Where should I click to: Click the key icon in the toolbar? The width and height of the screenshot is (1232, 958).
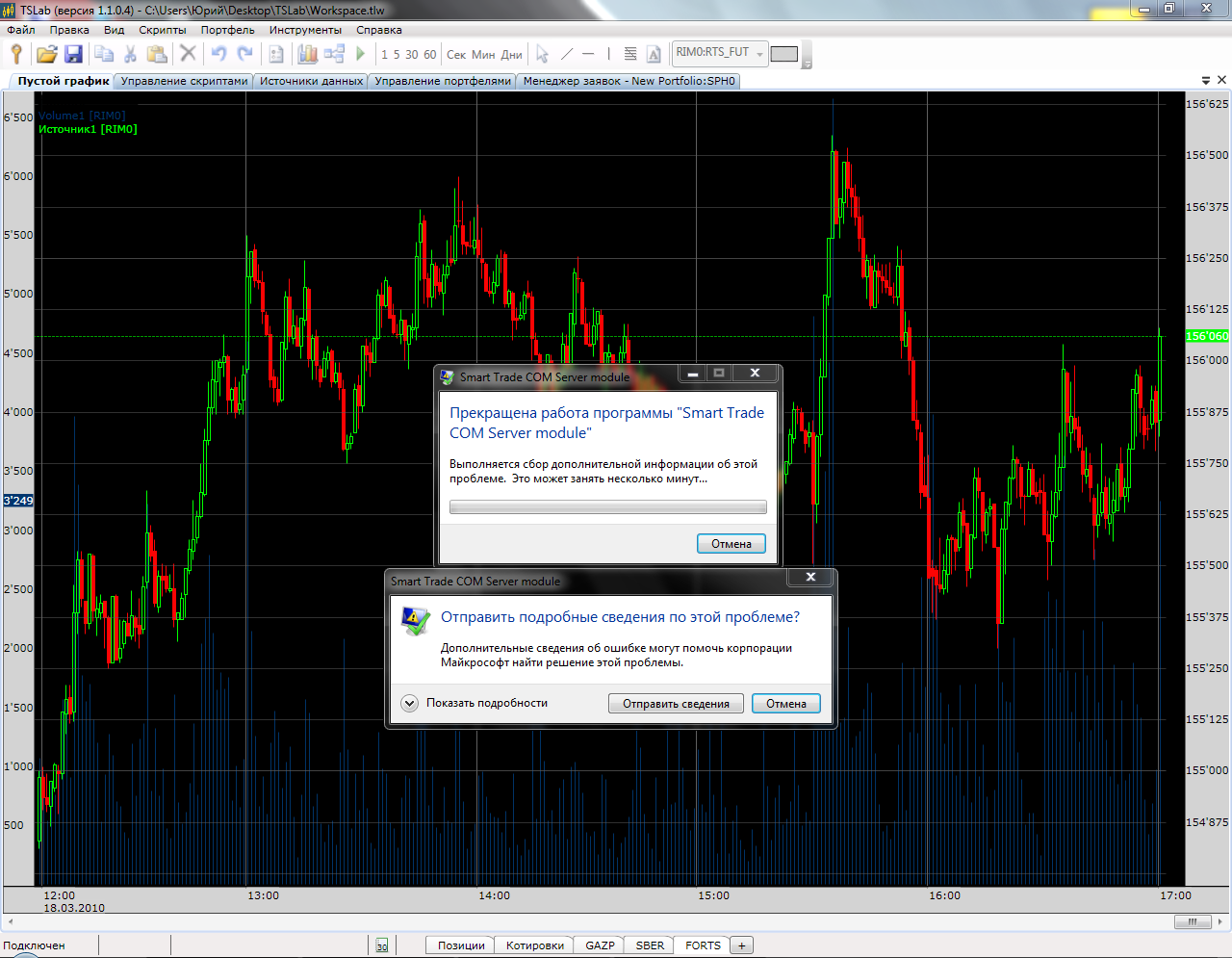(16, 54)
